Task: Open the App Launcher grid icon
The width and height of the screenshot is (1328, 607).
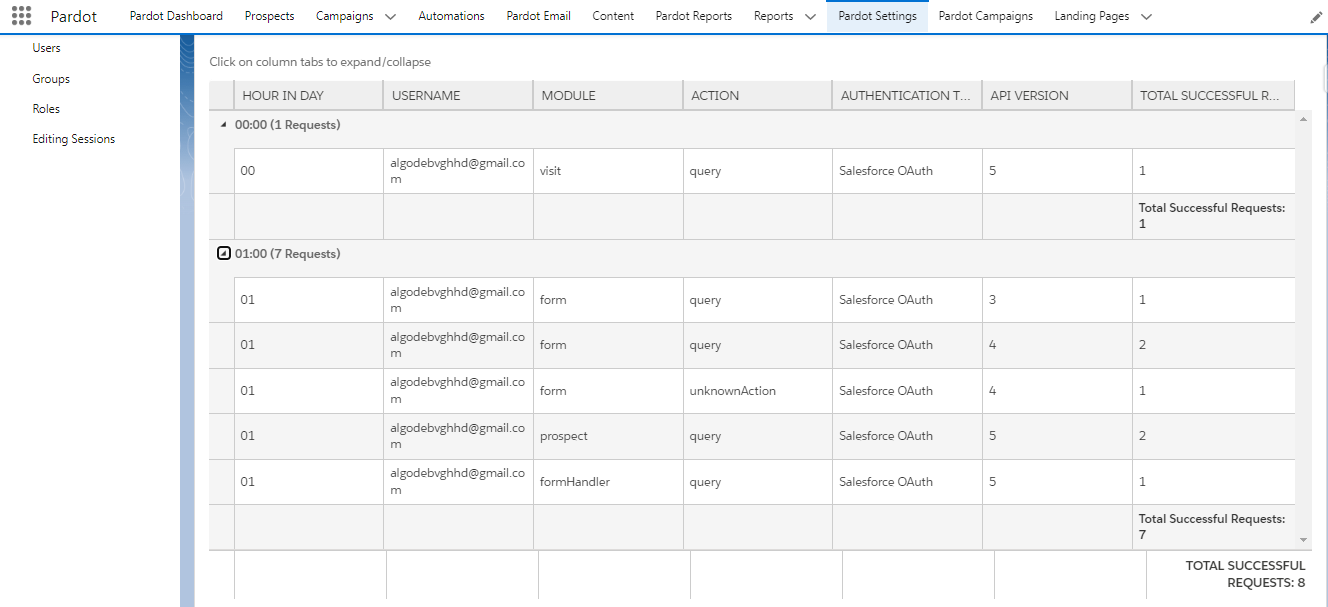Action: [21, 16]
